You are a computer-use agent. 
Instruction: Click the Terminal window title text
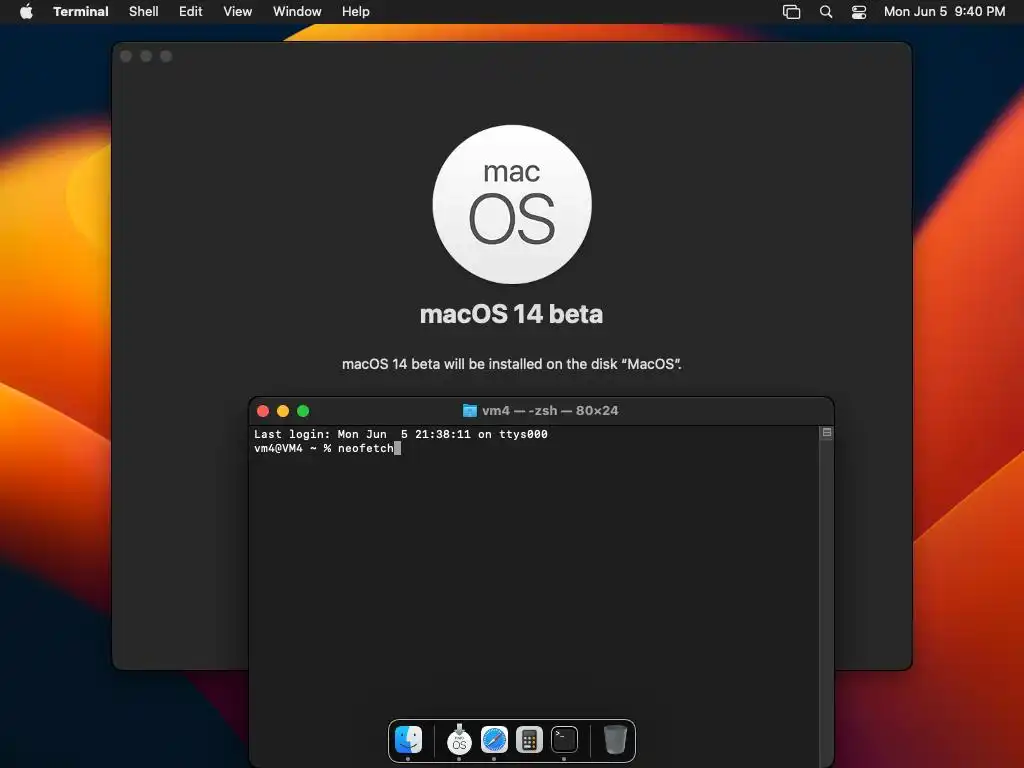click(x=550, y=411)
